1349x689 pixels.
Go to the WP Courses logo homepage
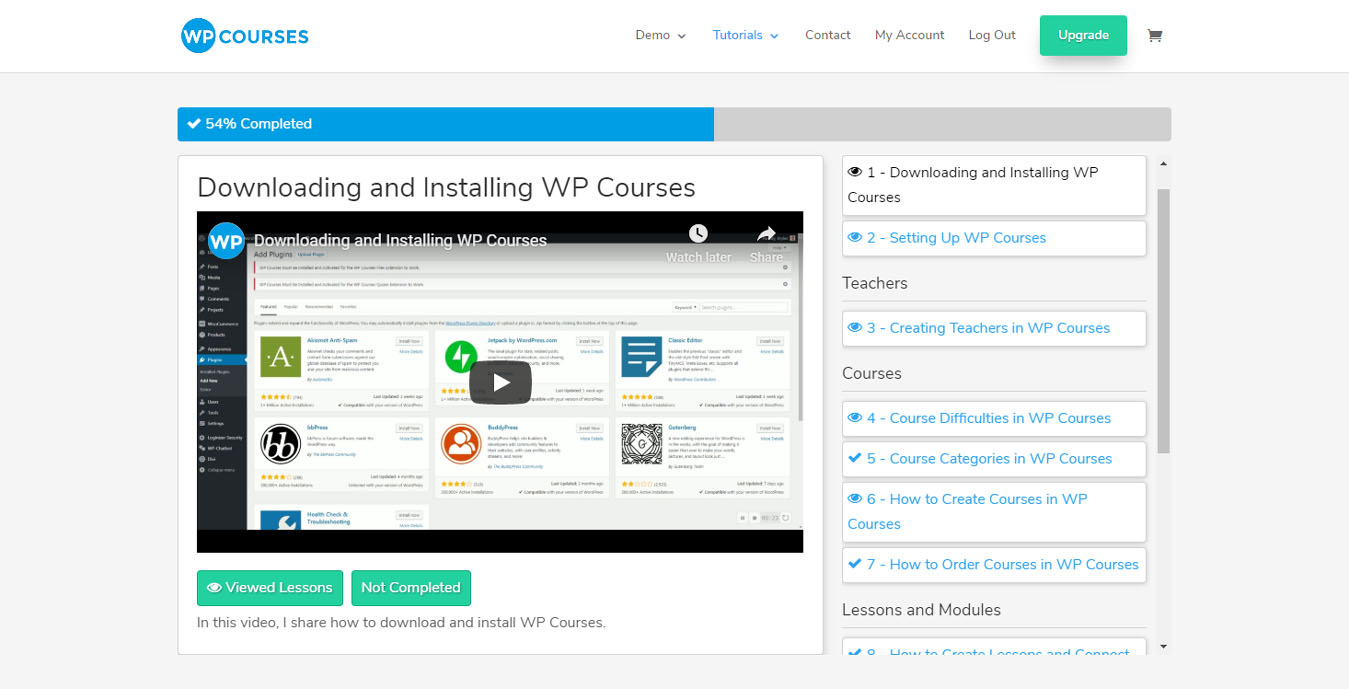coord(245,36)
